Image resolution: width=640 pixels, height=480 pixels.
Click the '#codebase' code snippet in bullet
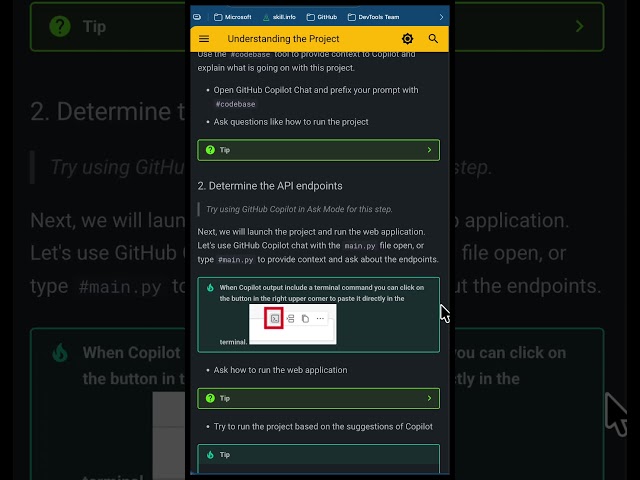pos(235,104)
